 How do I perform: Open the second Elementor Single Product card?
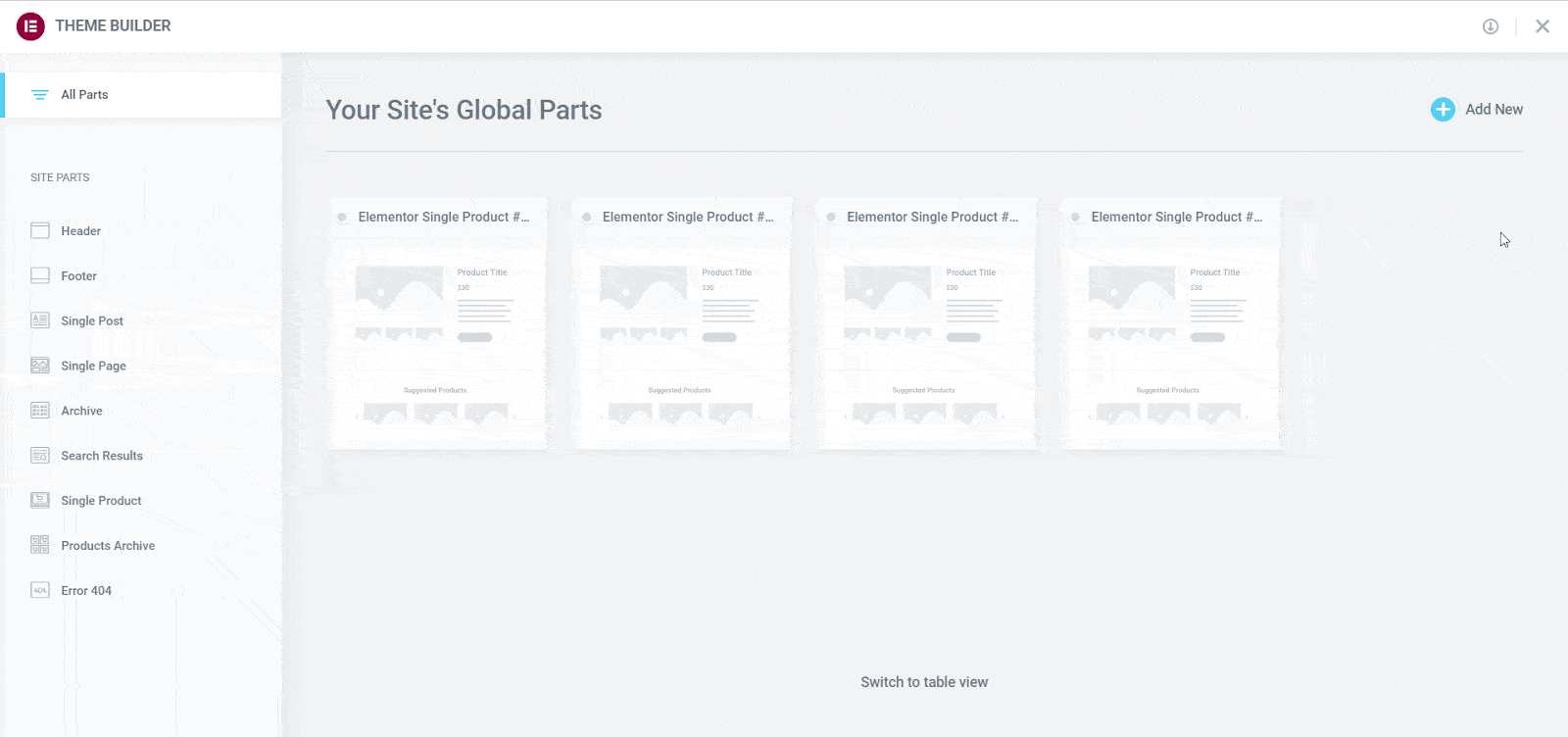tap(683, 324)
